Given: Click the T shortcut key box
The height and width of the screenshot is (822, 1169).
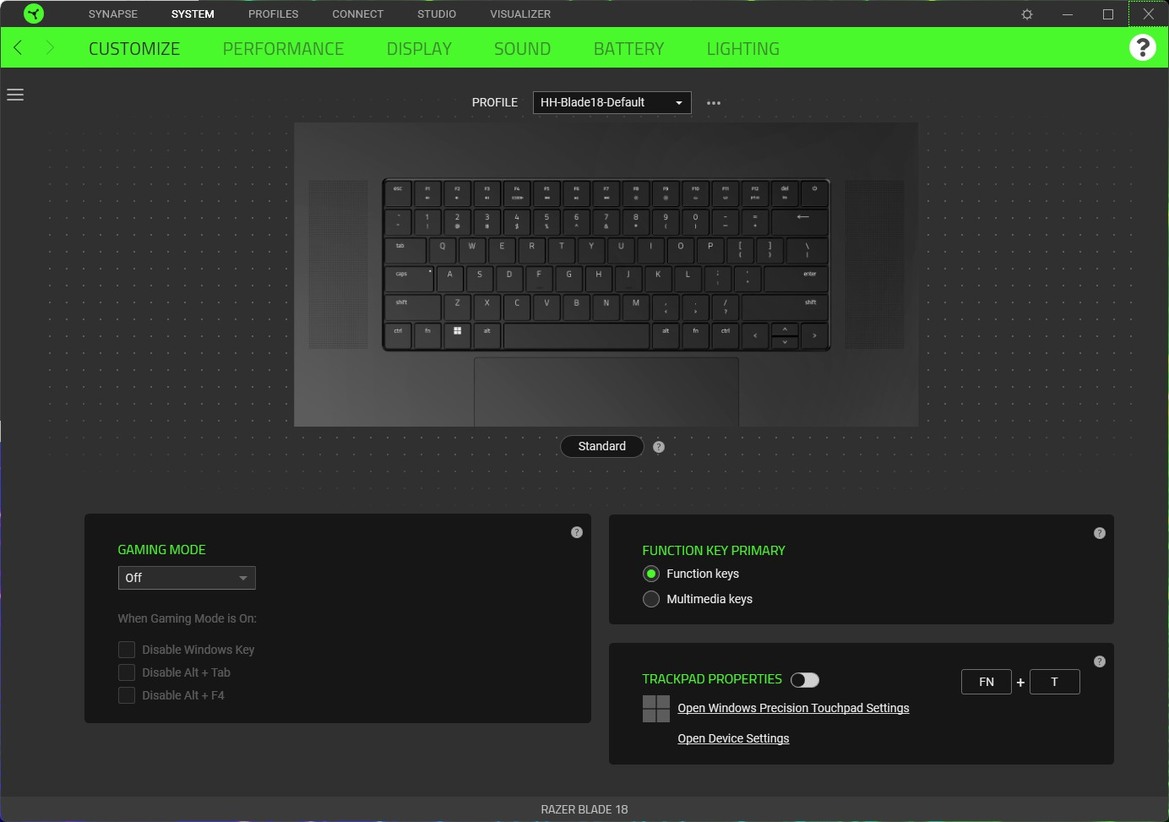Looking at the screenshot, I should [x=1054, y=682].
